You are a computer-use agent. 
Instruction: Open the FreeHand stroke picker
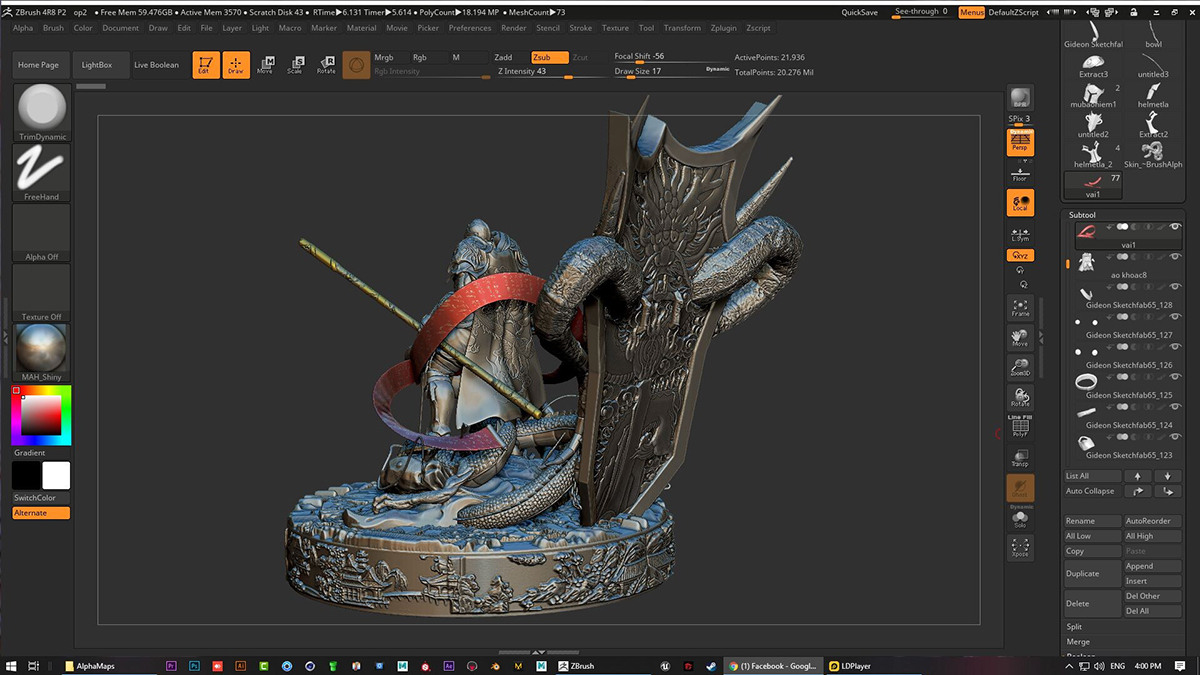coord(42,172)
